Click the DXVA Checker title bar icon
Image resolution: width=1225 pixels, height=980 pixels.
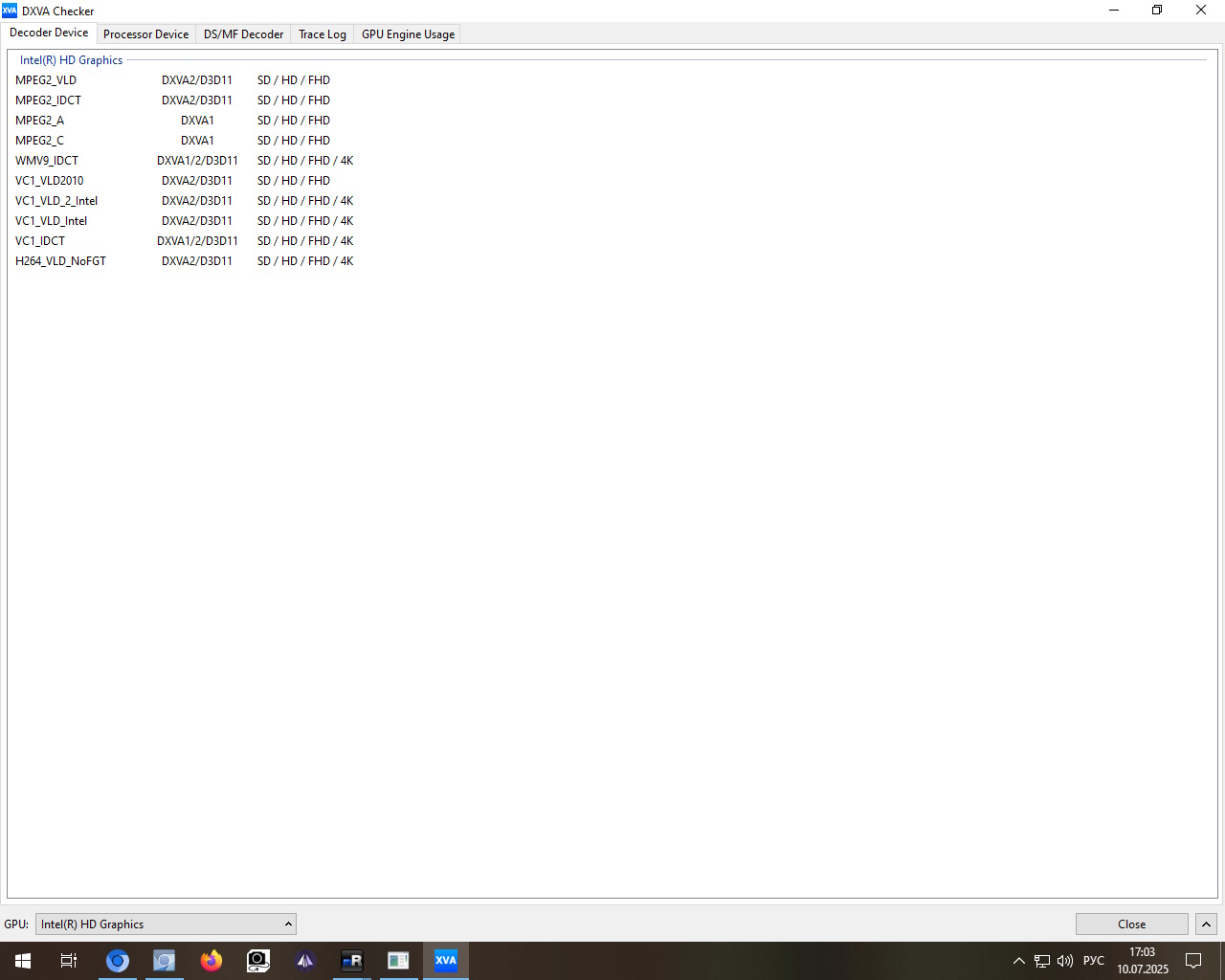(10, 11)
